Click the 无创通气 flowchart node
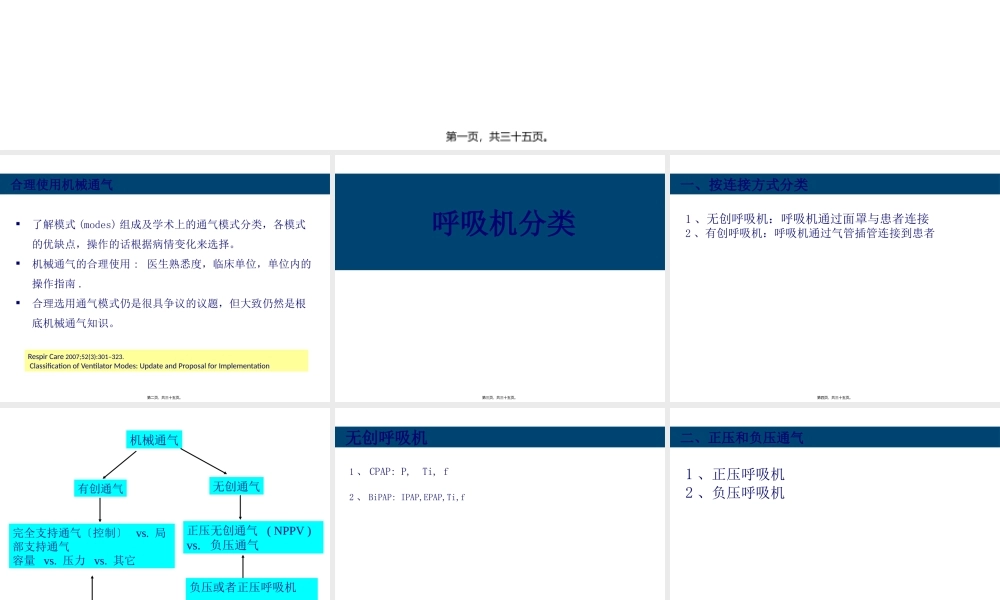Viewport: 1000px width, 600px height. [237, 486]
